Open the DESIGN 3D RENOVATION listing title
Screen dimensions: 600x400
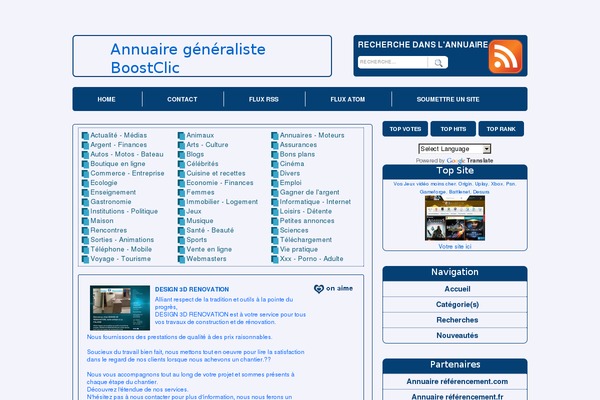[192, 289]
